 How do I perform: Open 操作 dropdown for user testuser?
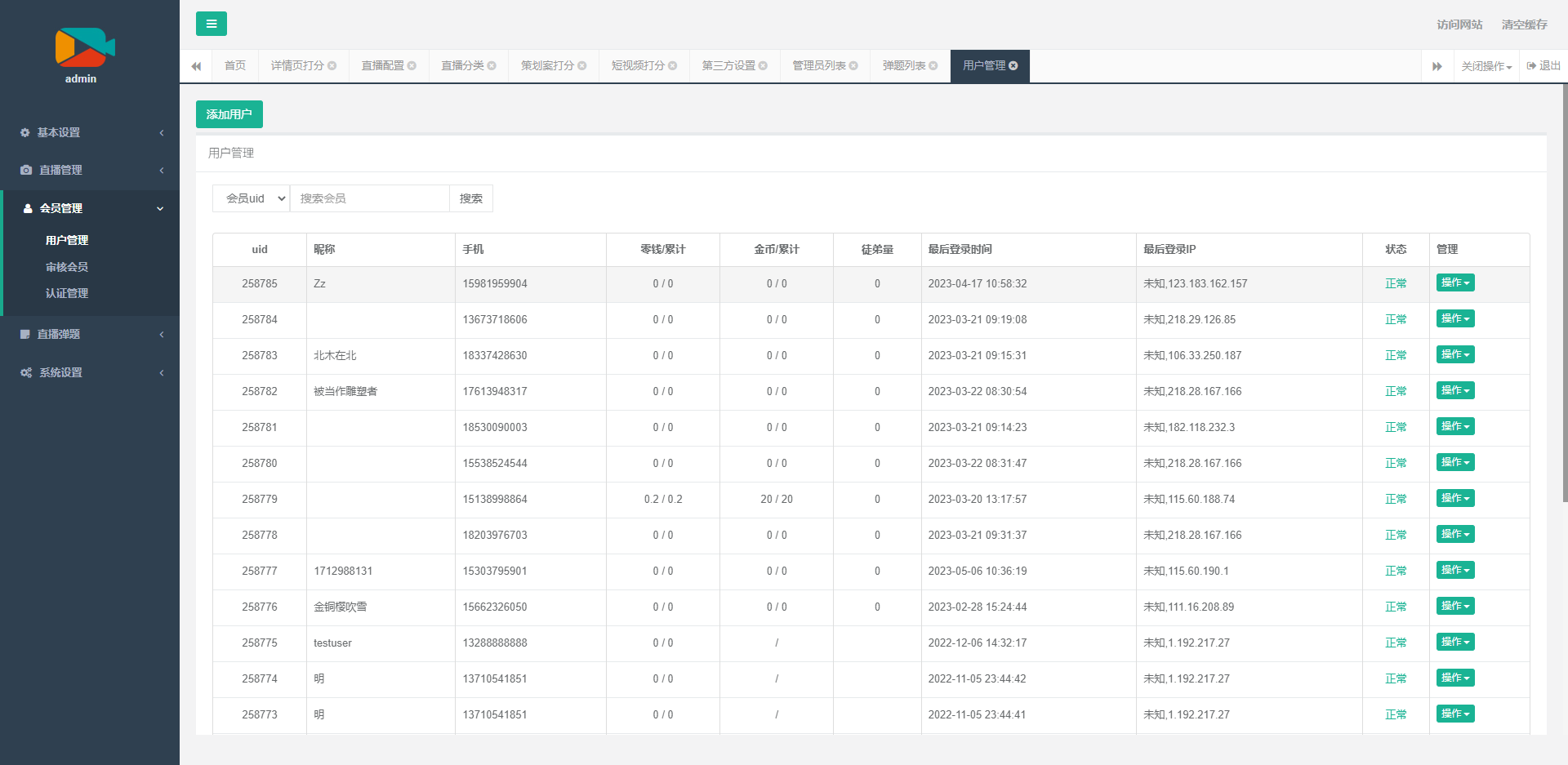point(1455,642)
